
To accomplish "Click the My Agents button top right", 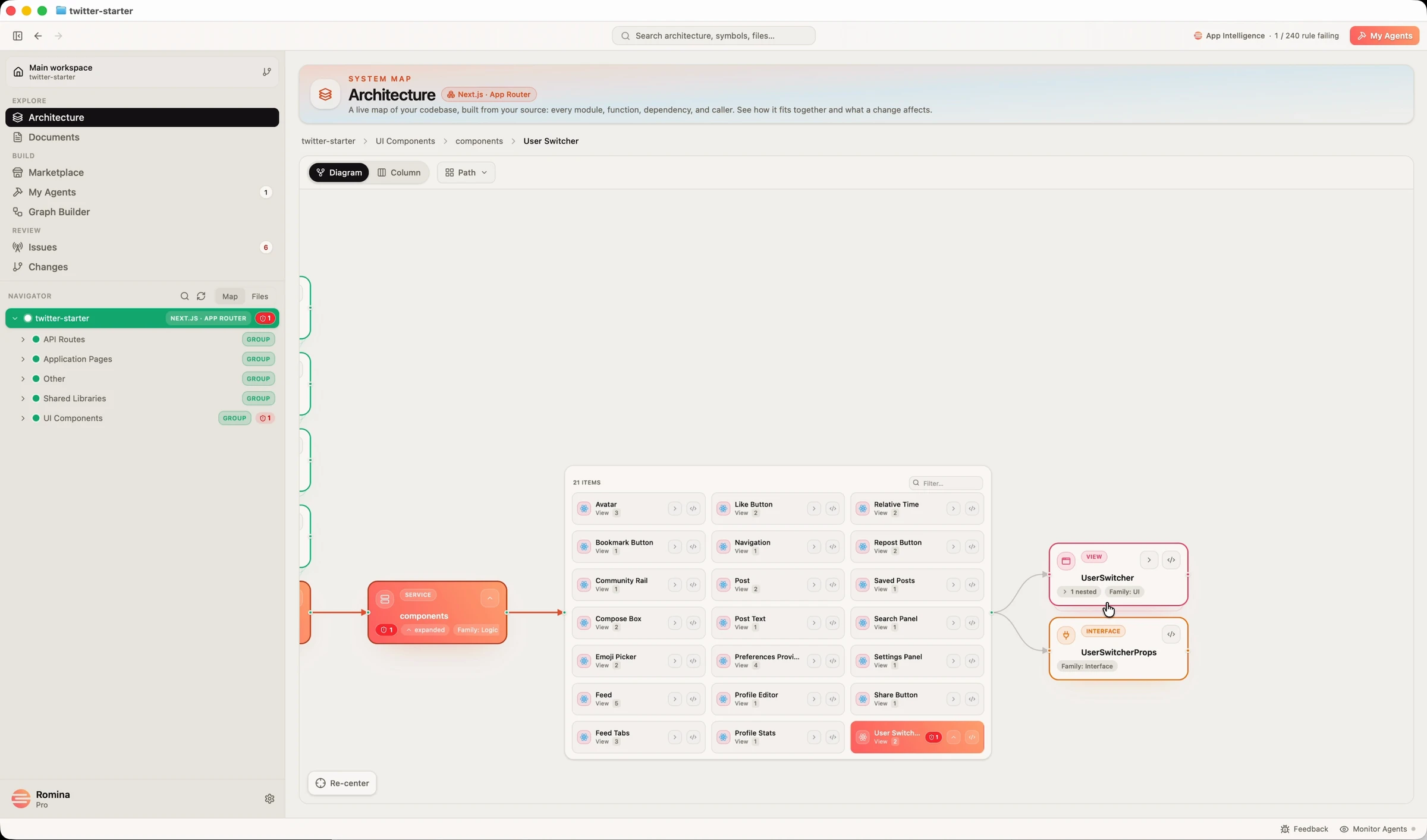I will [x=1384, y=36].
